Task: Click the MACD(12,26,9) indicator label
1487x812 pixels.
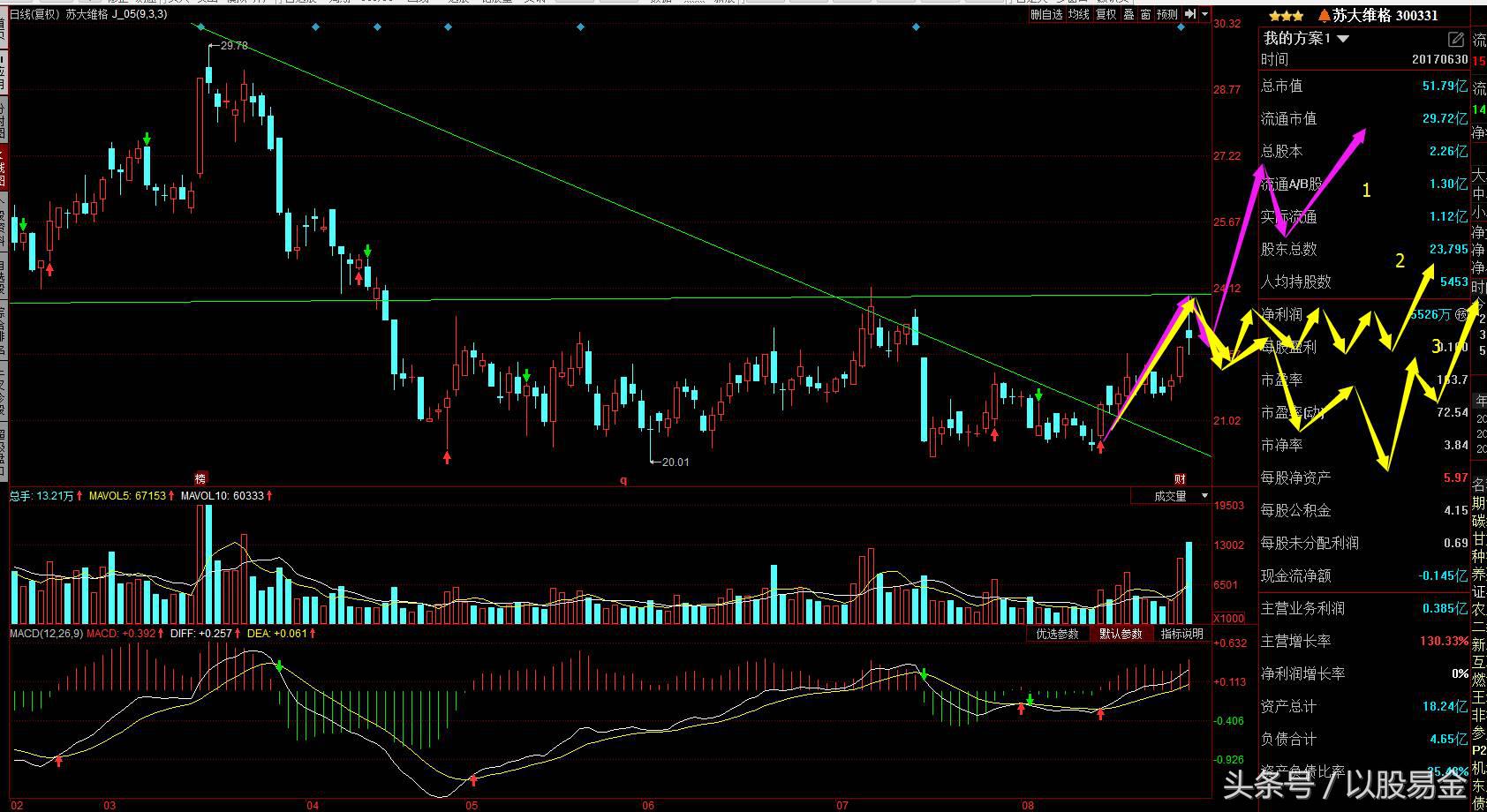Action: point(46,633)
